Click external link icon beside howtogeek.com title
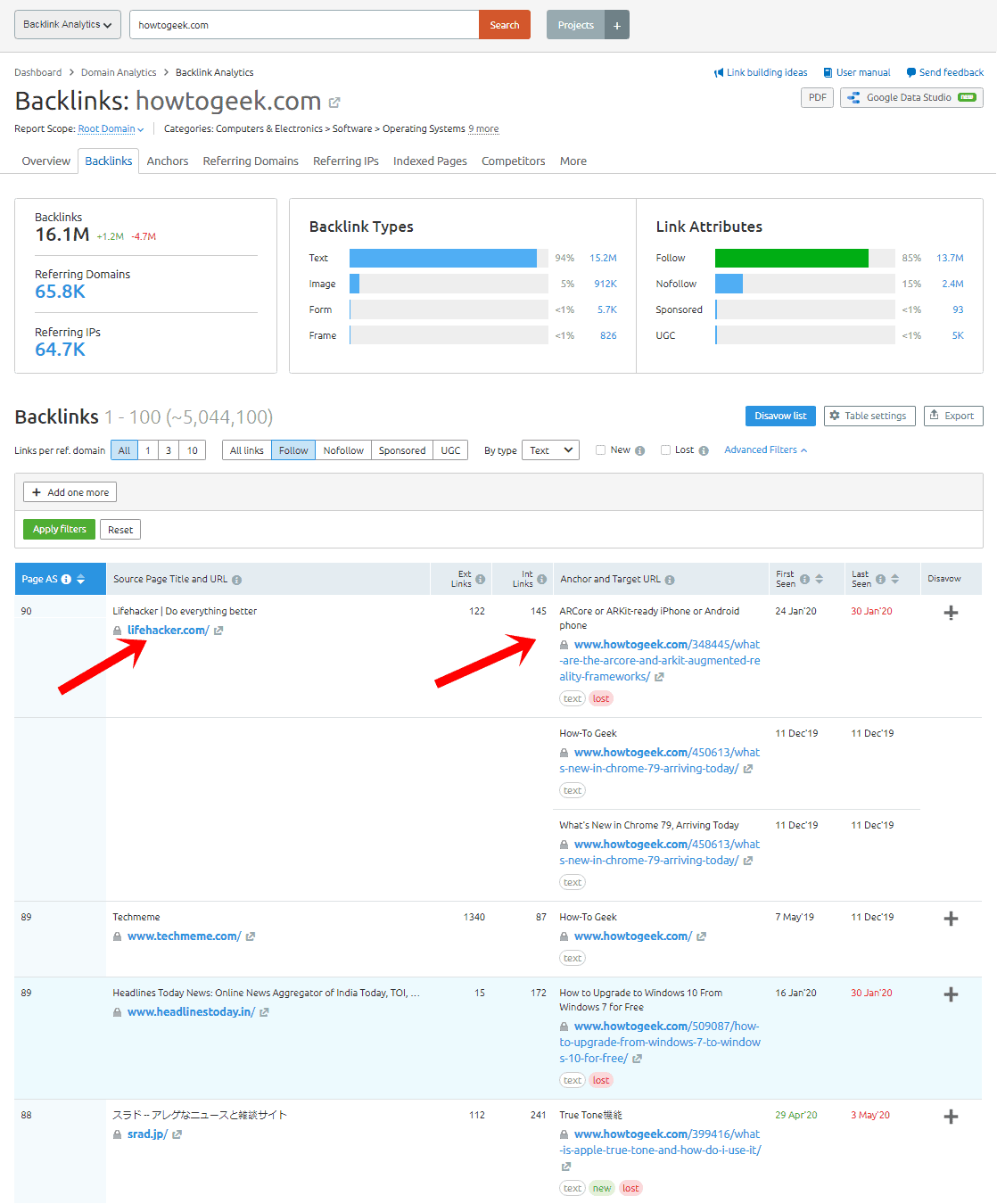The width and height of the screenshot is (997, 1204). (334, 103)
